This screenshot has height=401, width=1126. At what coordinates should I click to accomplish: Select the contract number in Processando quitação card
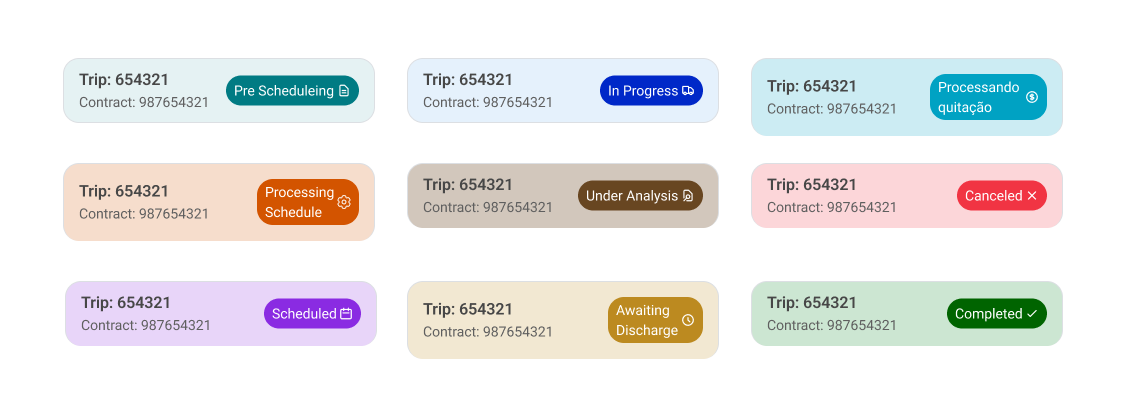click(x=832, y=109)
